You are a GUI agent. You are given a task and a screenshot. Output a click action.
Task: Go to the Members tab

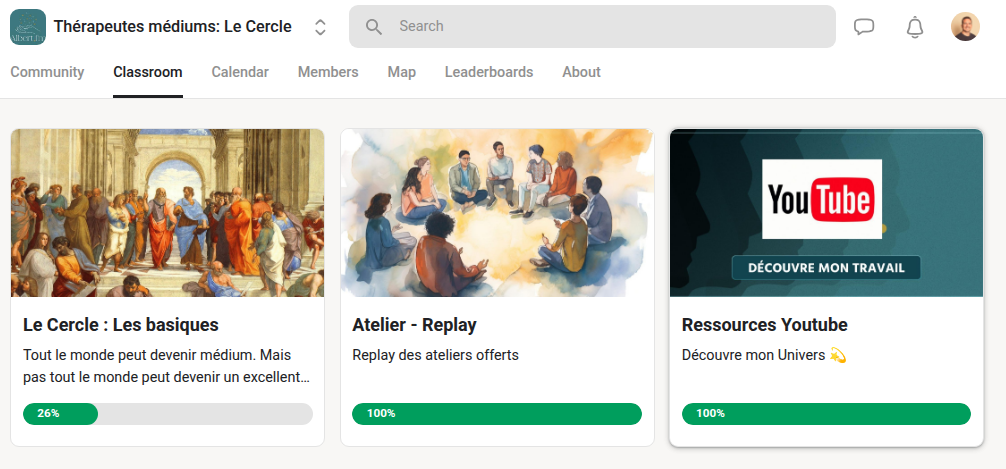pyautogui.click(x=328, y=72)
